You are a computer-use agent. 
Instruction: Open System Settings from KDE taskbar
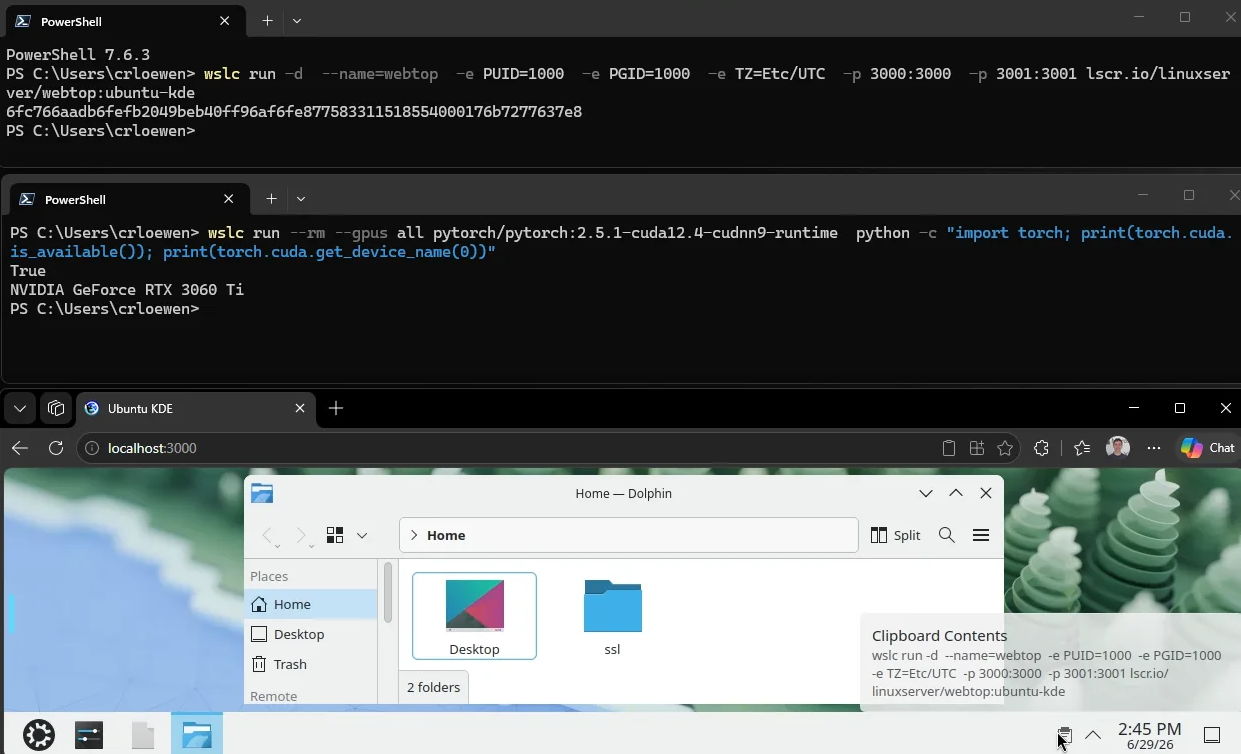[89, 735]
